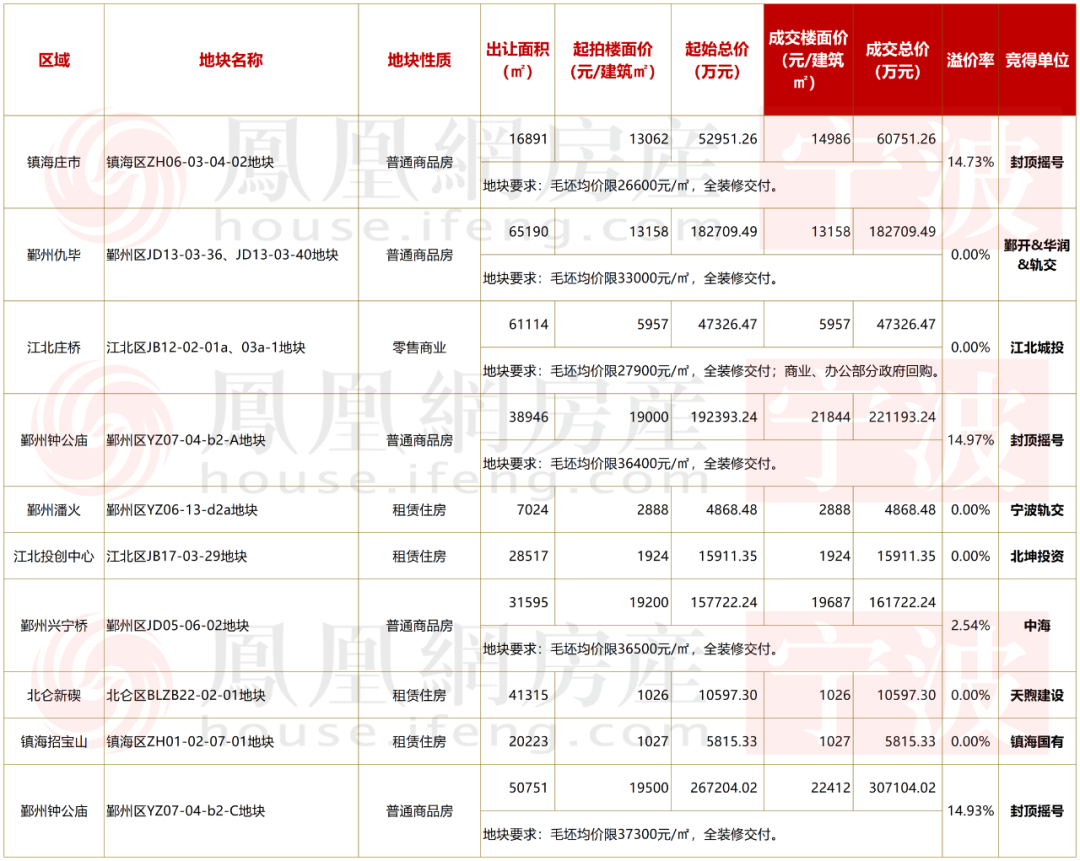Click winner 鄞开&华润&轨交
This screenshot has width=1080, height=861.
1037,255
